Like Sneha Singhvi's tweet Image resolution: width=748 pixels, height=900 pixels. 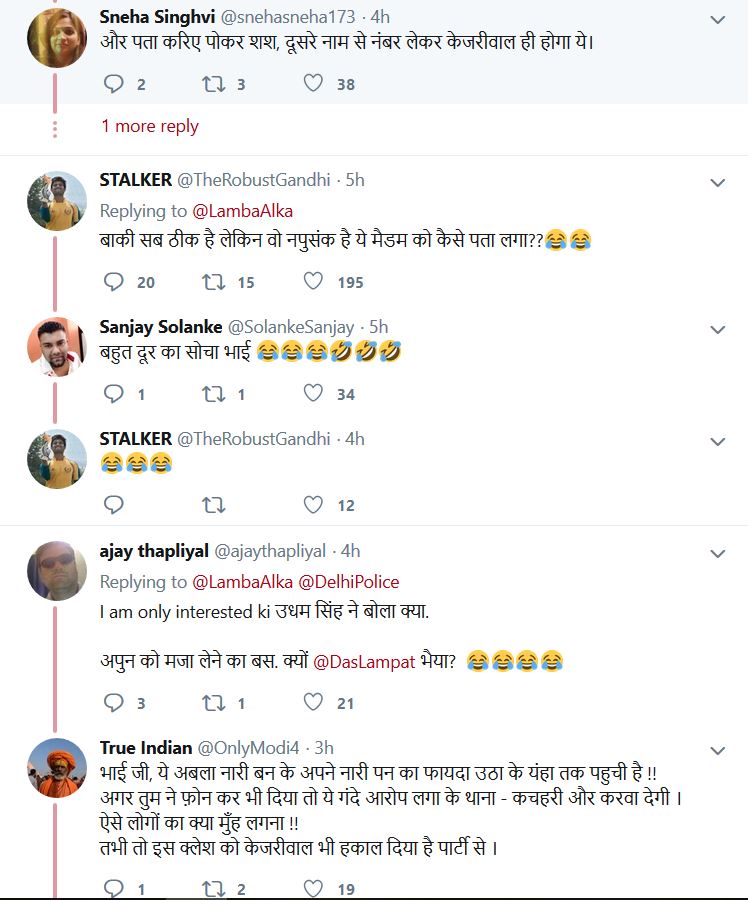(x=313, y=84)
